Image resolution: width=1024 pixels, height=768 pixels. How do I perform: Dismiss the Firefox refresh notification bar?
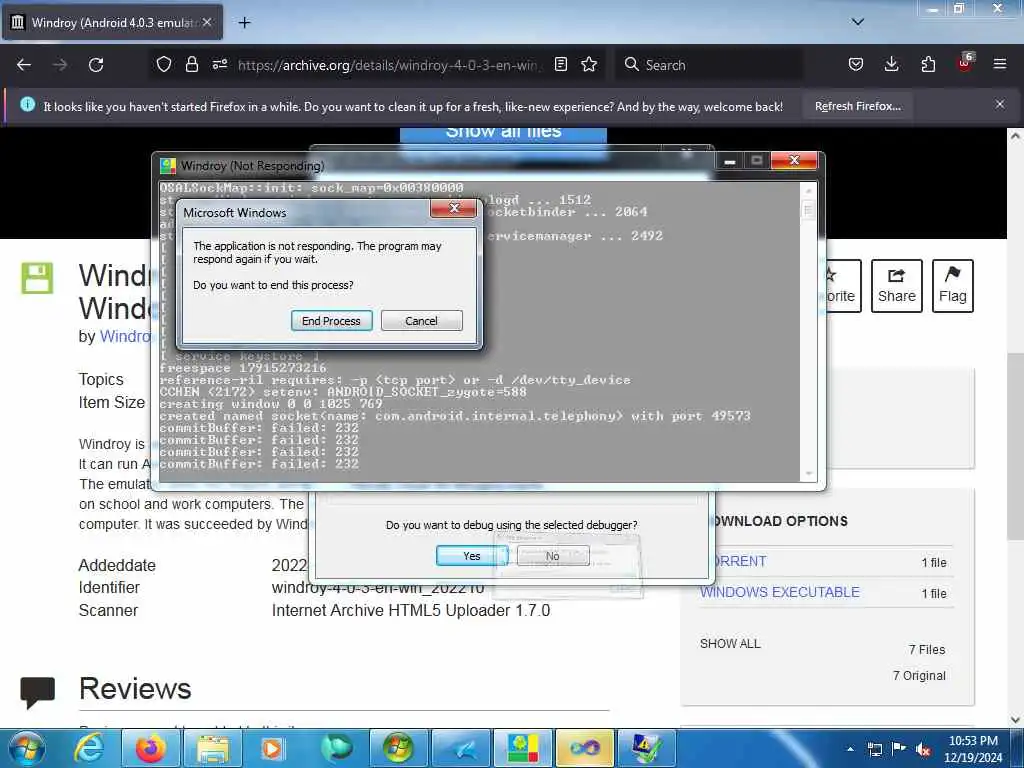(1000, 104)
